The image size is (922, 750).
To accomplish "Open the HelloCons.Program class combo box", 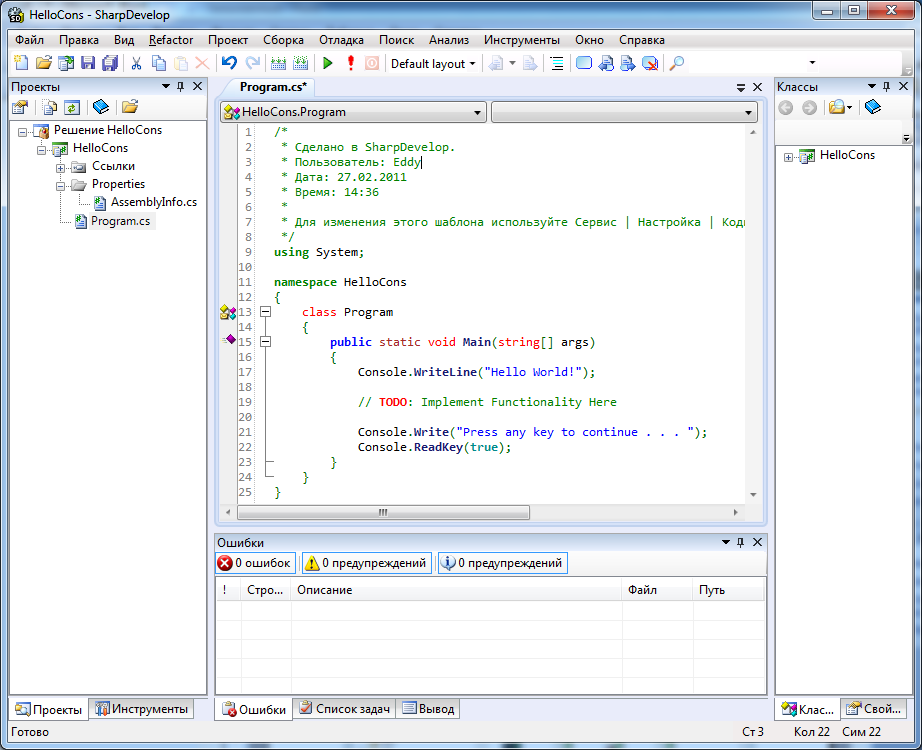I will click(353, 112).
